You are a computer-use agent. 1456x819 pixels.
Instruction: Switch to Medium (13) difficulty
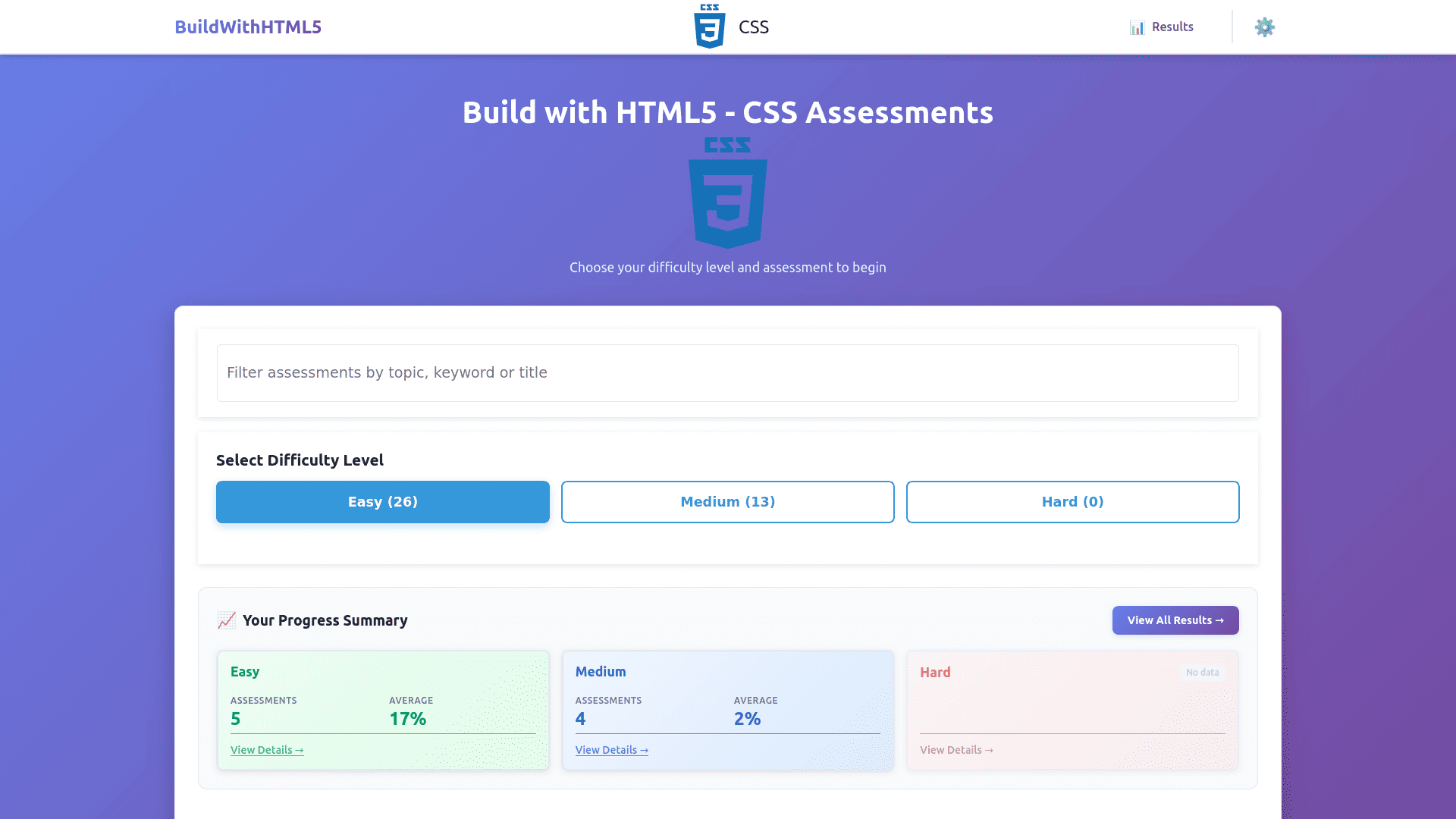[727, 502]
